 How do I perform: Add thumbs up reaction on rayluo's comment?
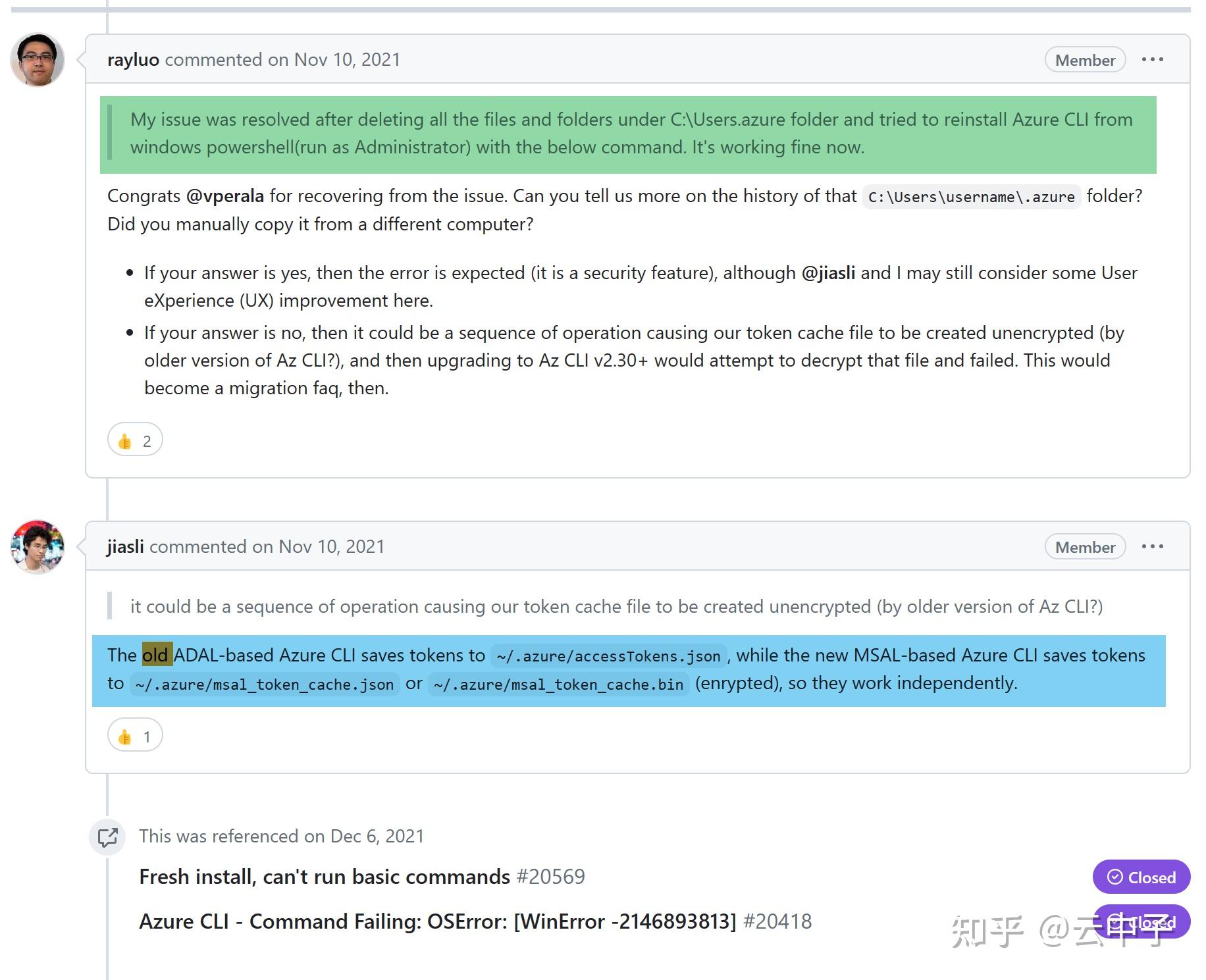[135, 440]
